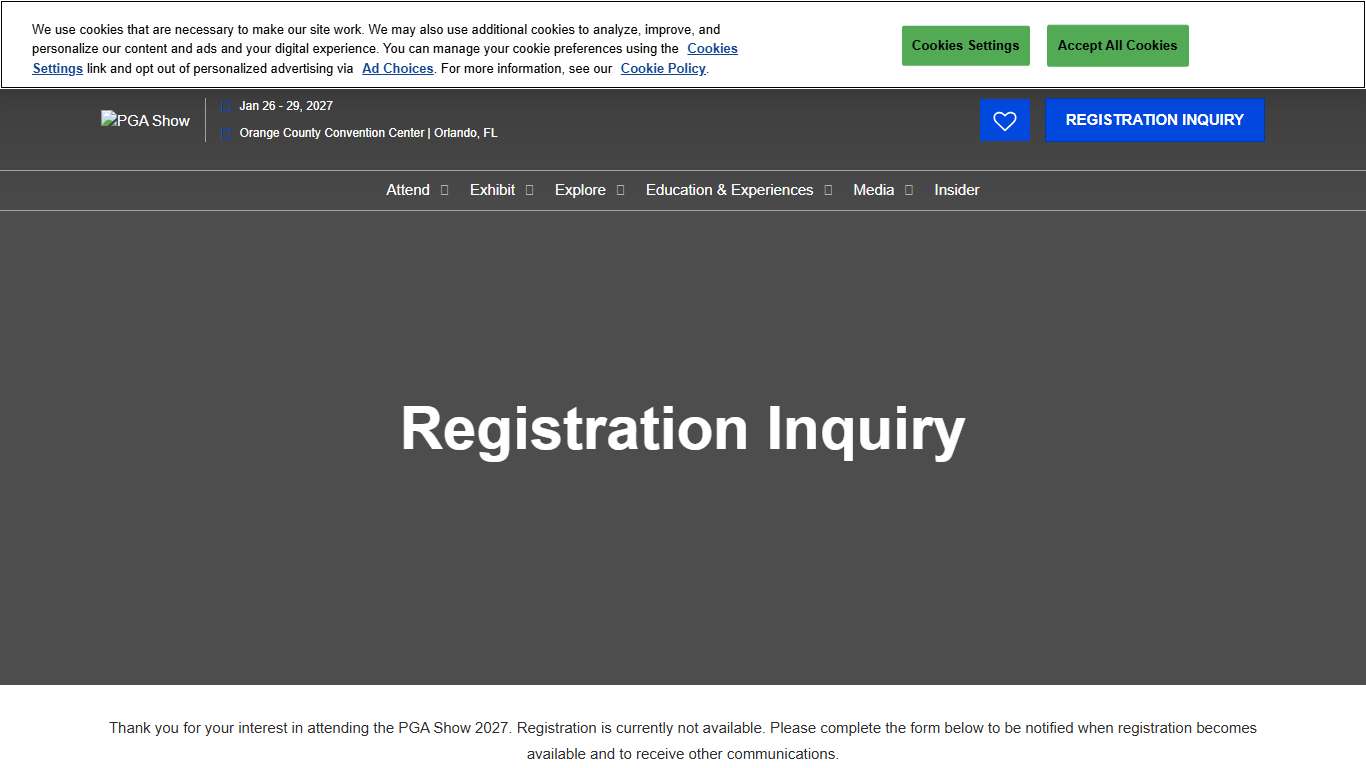The image size is (1366, 768).
Task: Click the heart favorites icon
Action: click(x=1004, y=120)
